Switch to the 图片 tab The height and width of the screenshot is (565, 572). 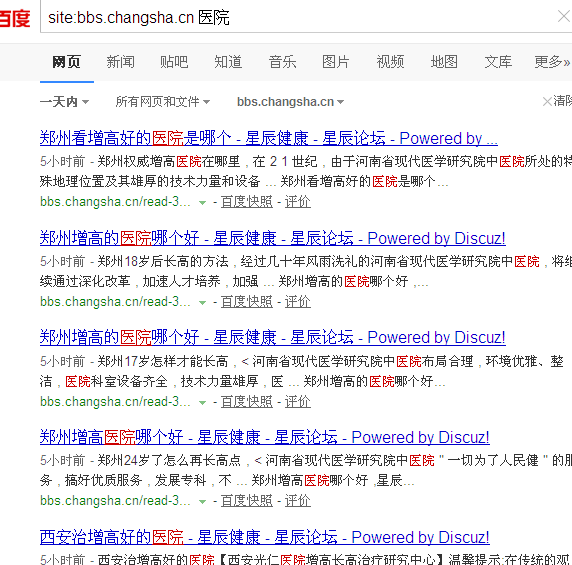click(336, 62)
